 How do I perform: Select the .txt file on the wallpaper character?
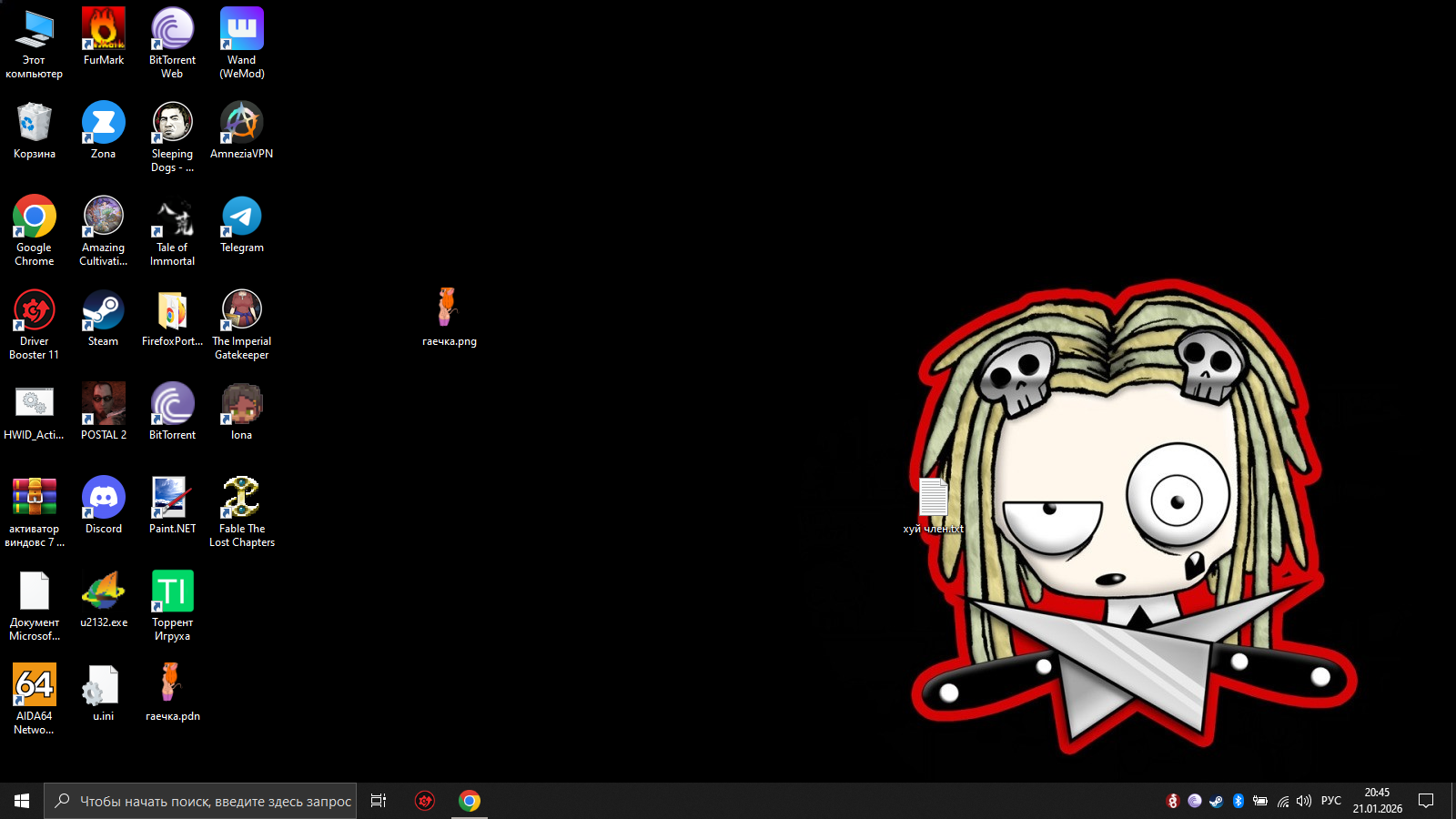tap(933, 505)
